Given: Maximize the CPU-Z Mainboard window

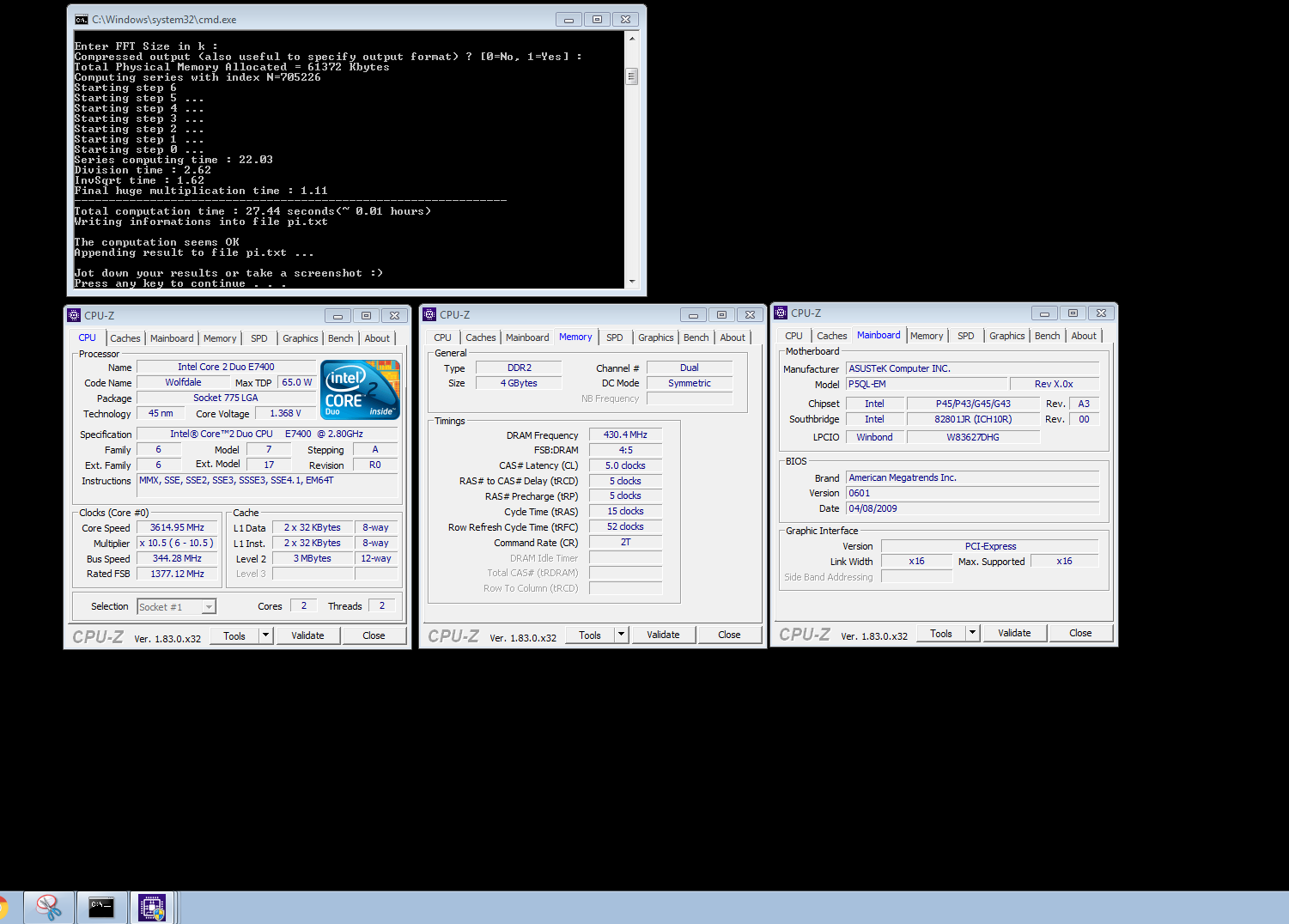Looking at the screenshot, I should click(1073, 313).
